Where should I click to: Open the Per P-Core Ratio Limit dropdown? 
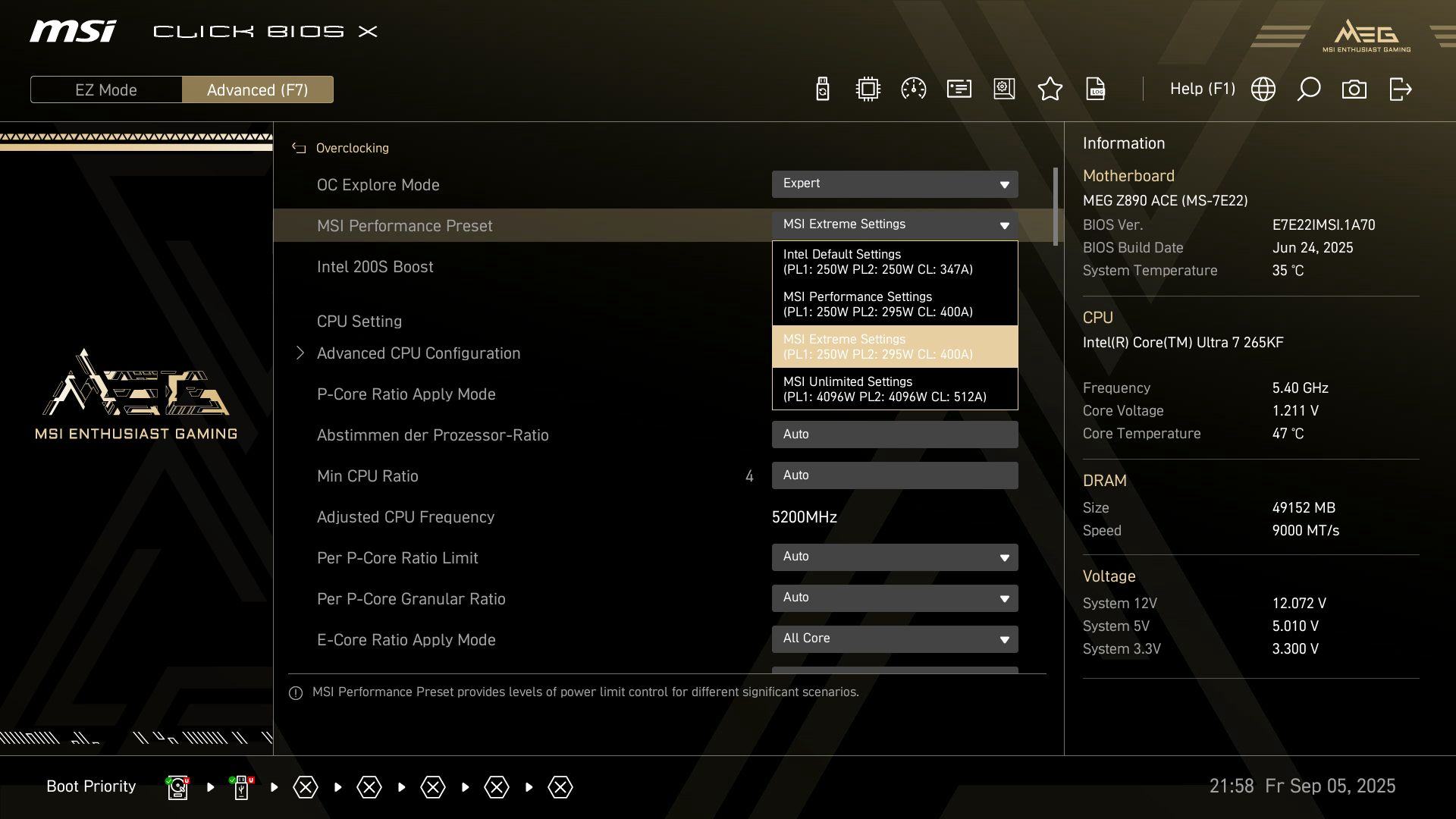pos(894,557)
